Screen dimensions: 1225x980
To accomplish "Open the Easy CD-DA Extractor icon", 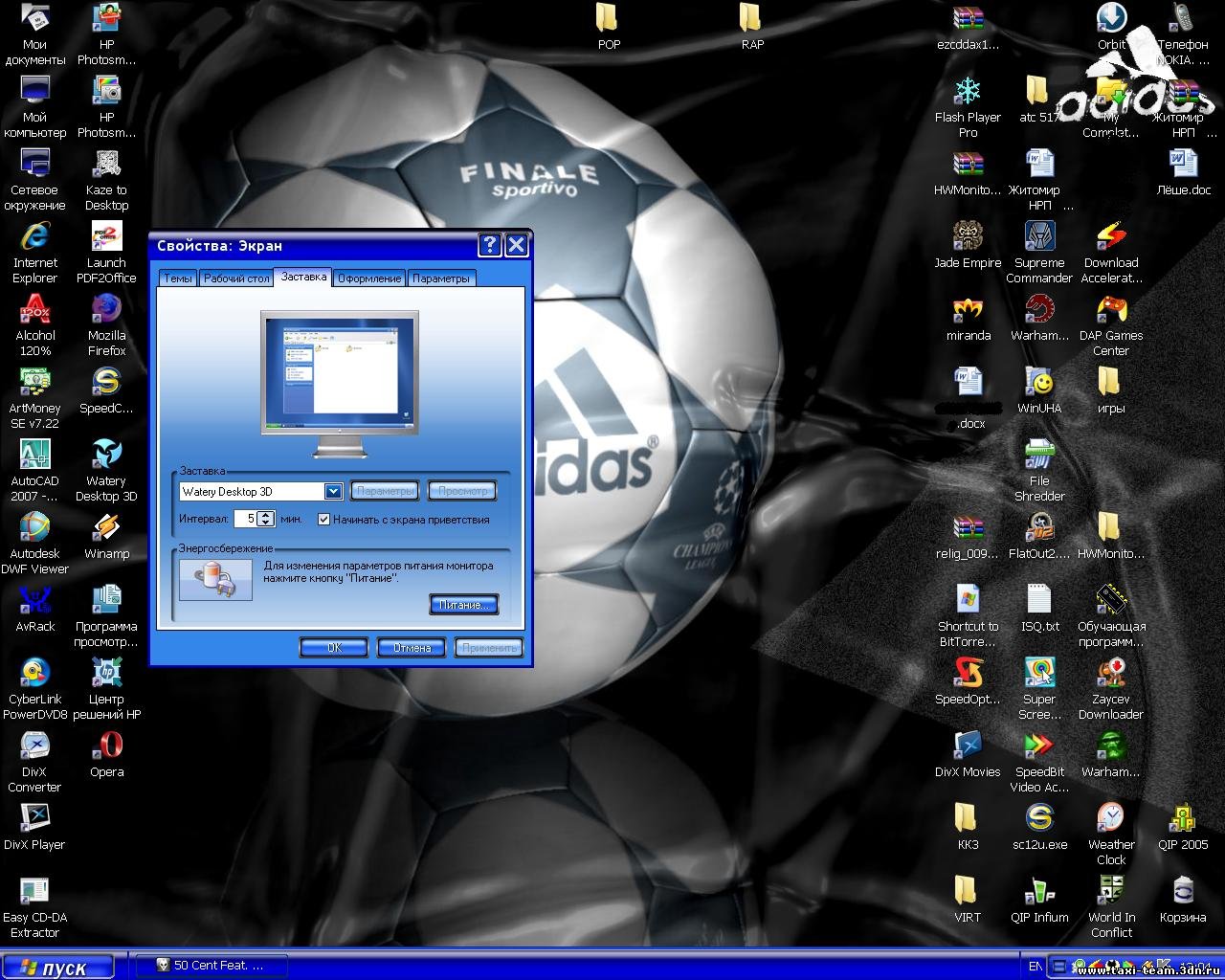I will pos(34,907).
